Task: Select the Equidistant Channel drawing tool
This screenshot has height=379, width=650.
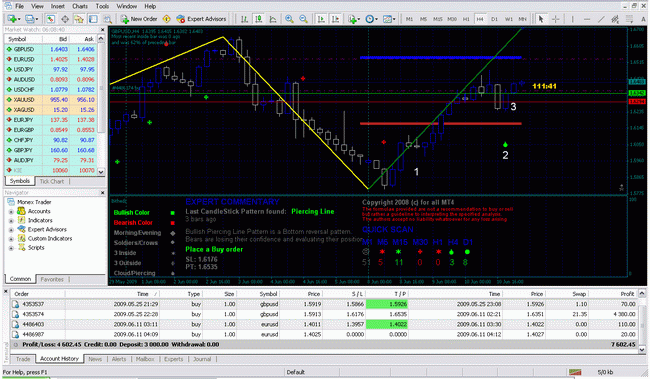Action: tap(615, 19)
